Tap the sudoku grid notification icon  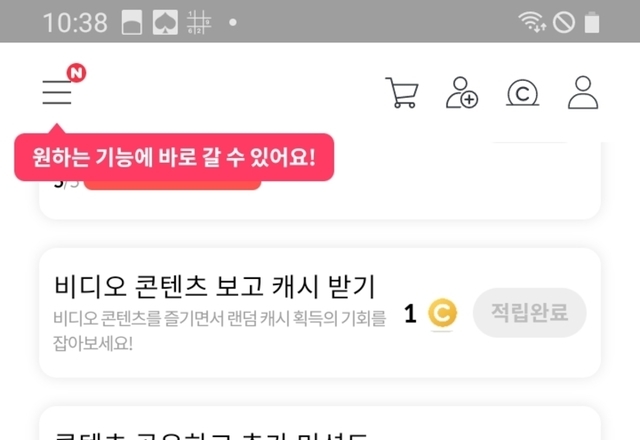click(199, 22)
